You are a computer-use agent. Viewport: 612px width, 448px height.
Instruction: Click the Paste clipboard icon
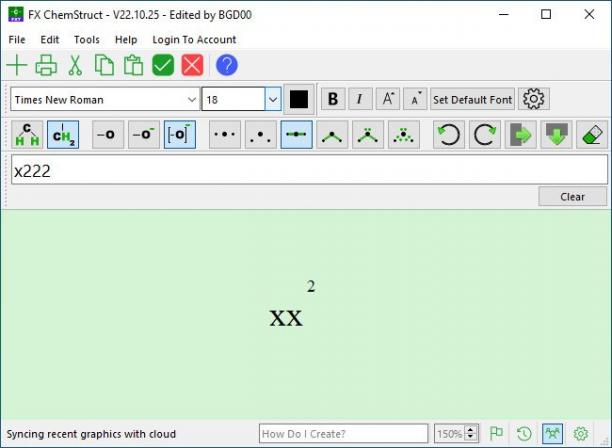coord(133,65)
